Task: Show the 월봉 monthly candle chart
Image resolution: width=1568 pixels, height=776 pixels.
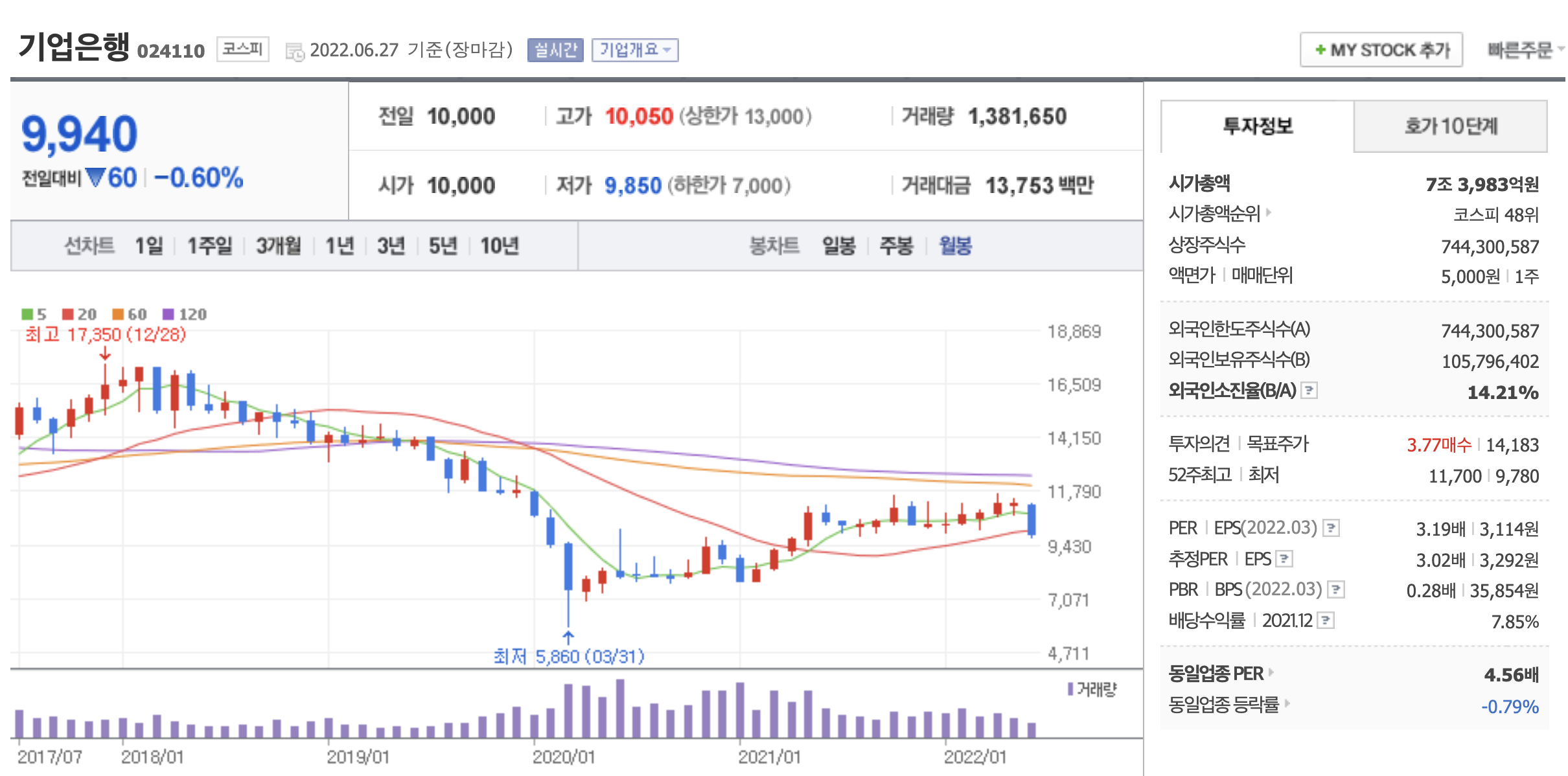Action: click(956, 246)
